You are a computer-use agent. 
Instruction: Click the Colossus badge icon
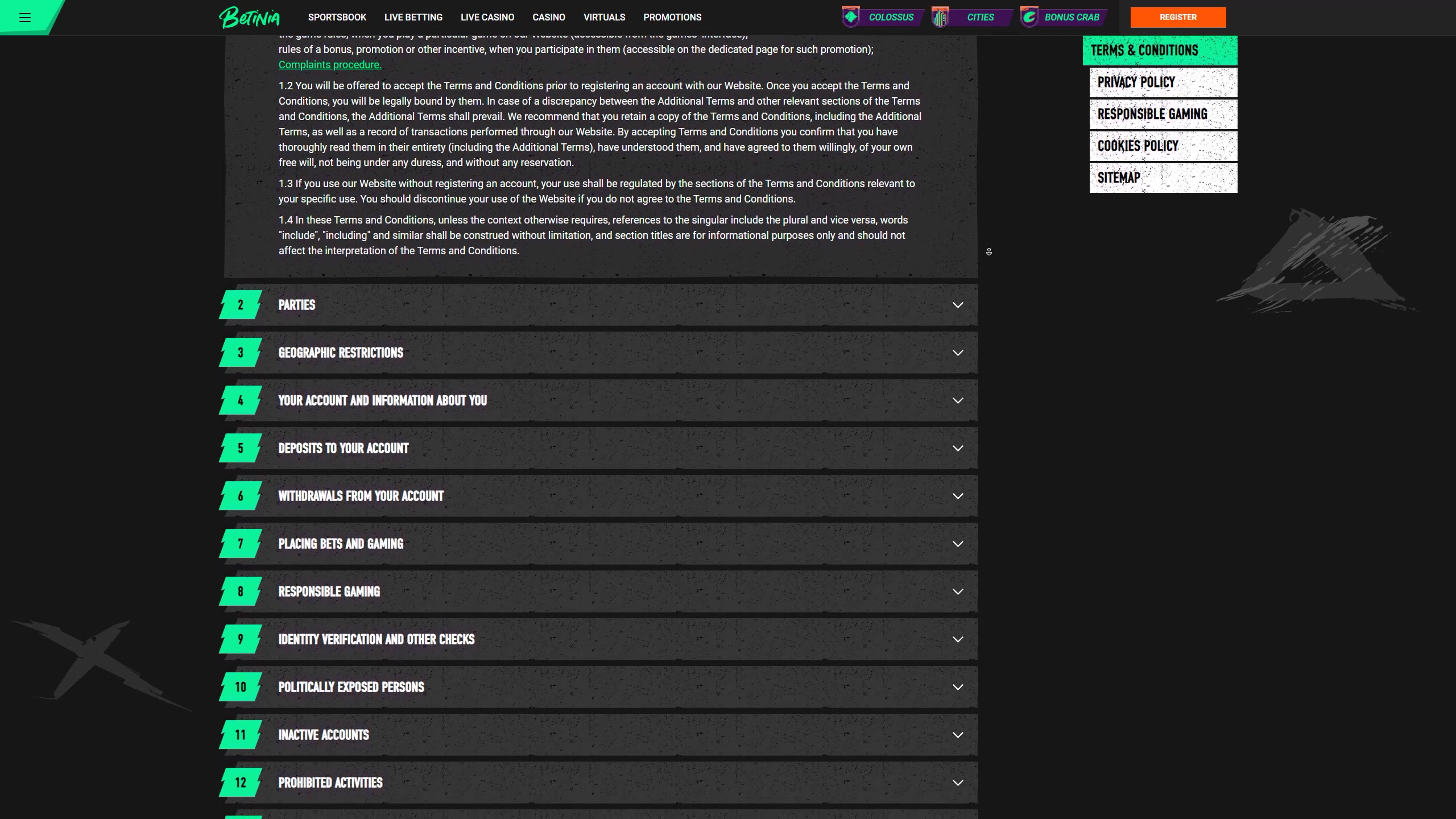click(851, 17)
